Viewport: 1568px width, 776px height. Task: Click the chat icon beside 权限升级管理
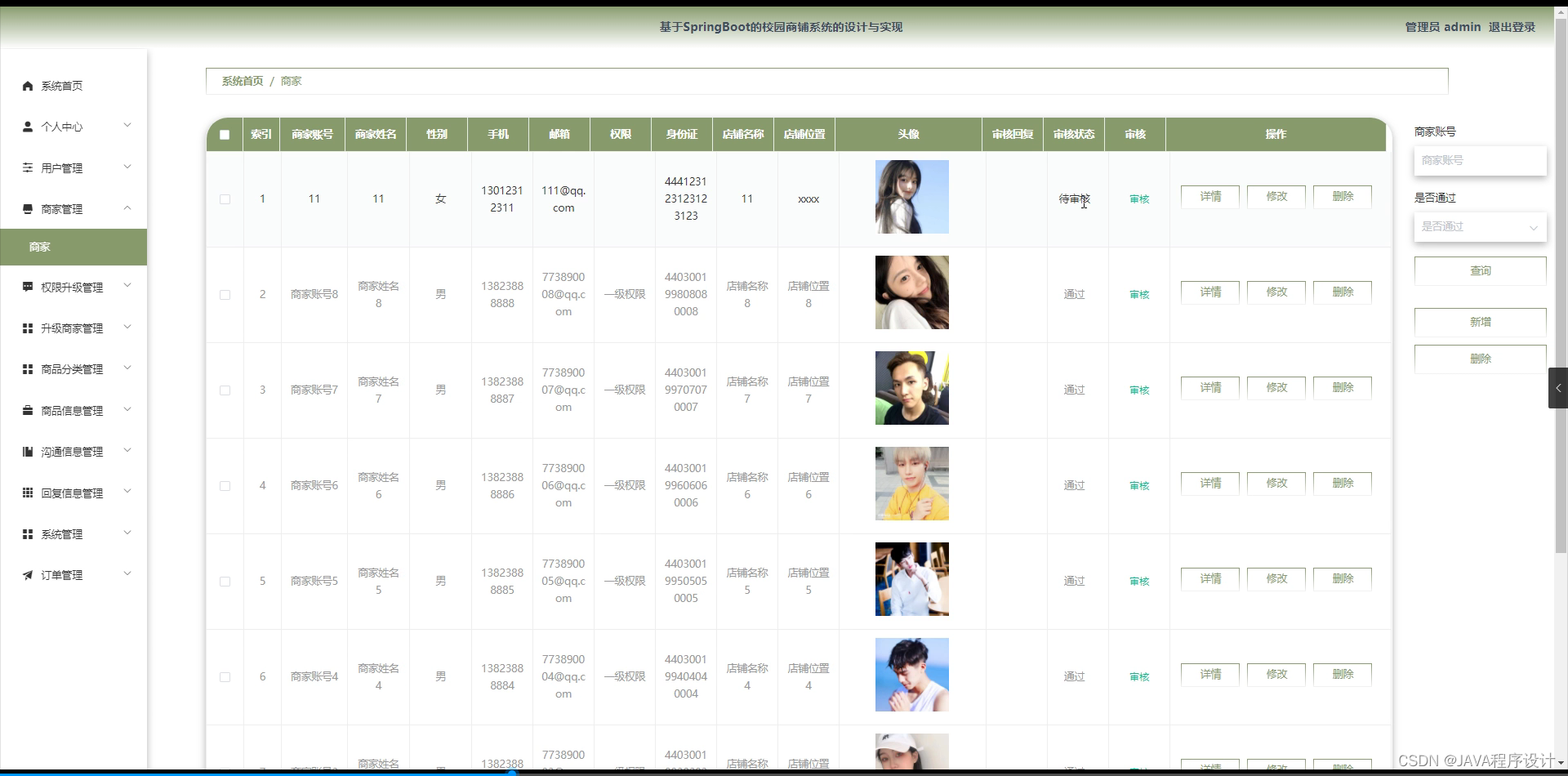tap(28, 287)
